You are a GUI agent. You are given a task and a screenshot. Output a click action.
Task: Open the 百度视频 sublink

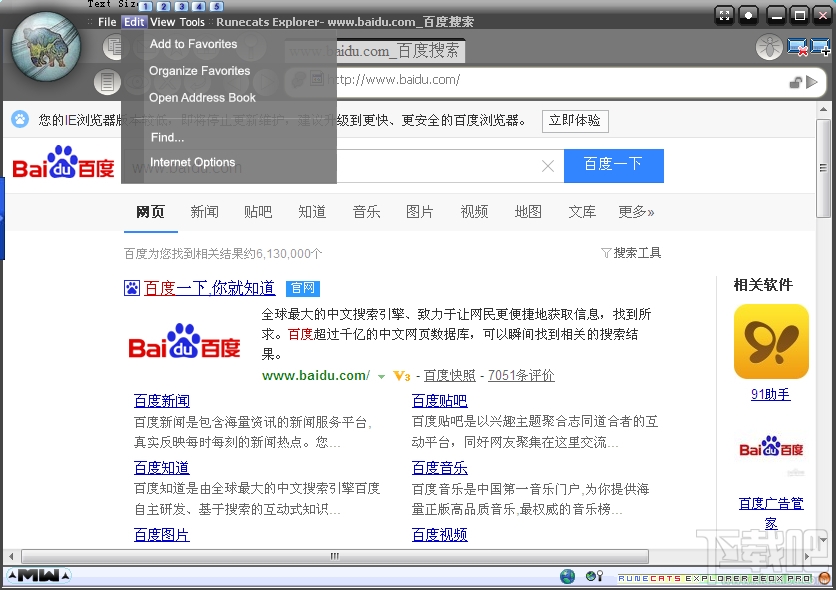pos(439,535)
